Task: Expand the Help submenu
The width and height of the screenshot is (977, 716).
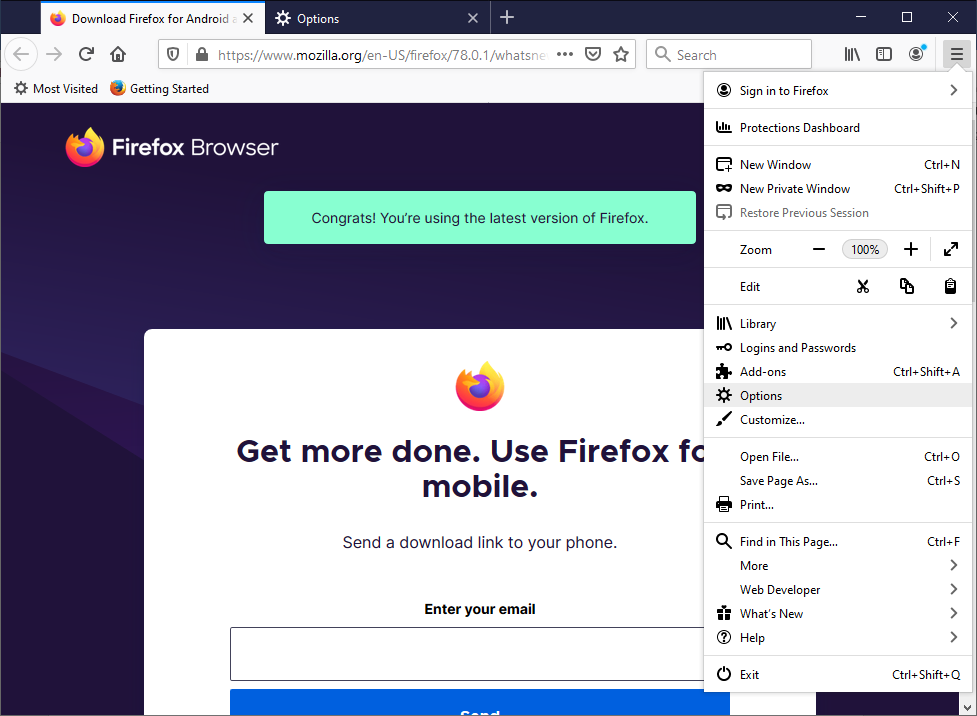Action: tap(750, 637)
